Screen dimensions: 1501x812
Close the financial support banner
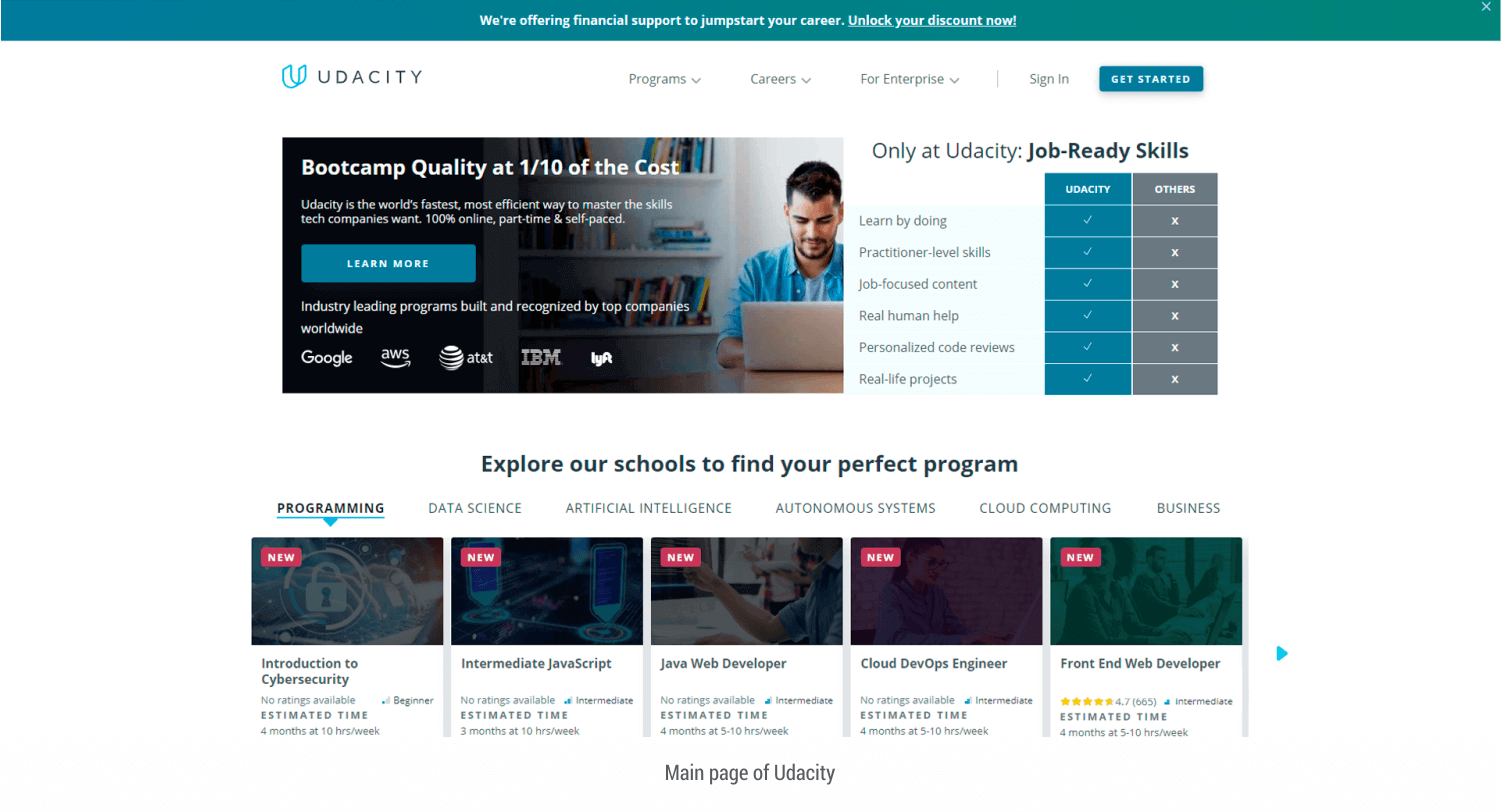[x=1486, y=6]
